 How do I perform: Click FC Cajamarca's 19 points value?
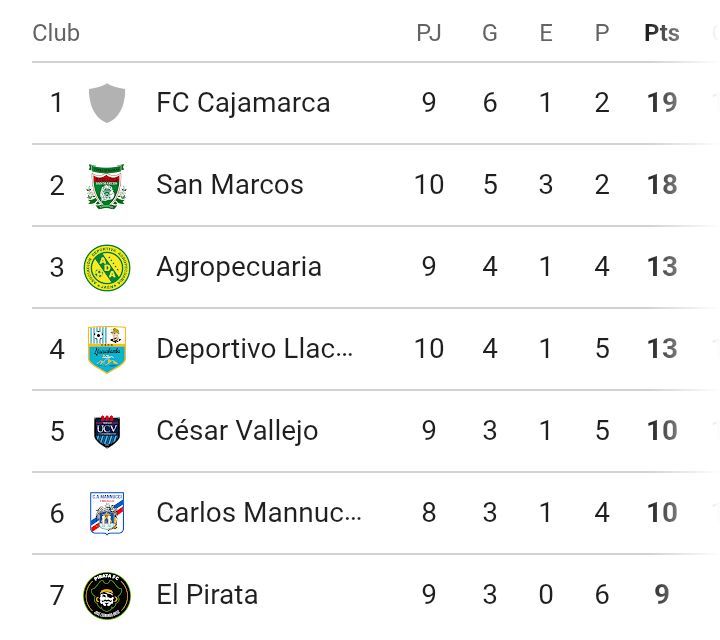[x=661, y=103]
